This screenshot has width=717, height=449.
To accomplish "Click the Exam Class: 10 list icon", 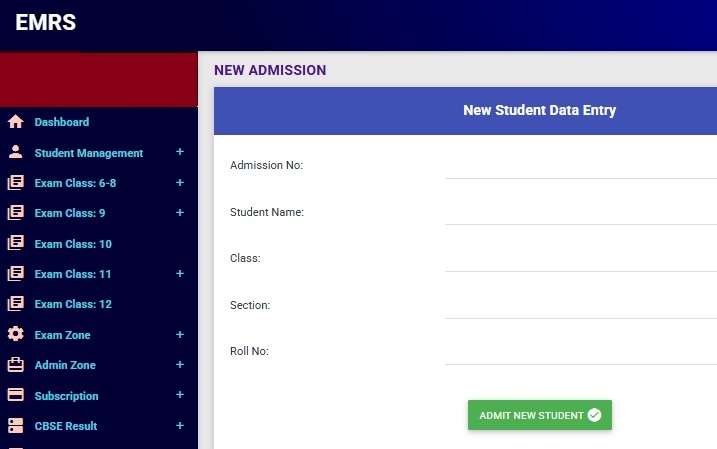I will click(15, 243).
